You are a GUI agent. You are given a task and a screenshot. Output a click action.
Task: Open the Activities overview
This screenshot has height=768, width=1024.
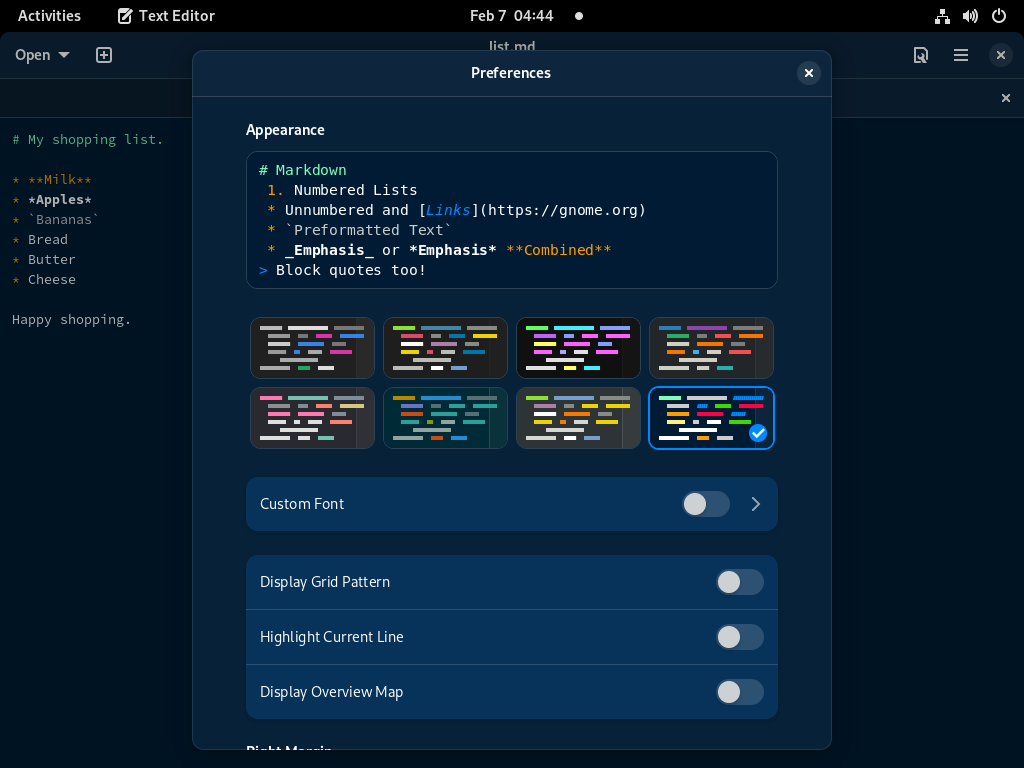click(x=49, y=16)
